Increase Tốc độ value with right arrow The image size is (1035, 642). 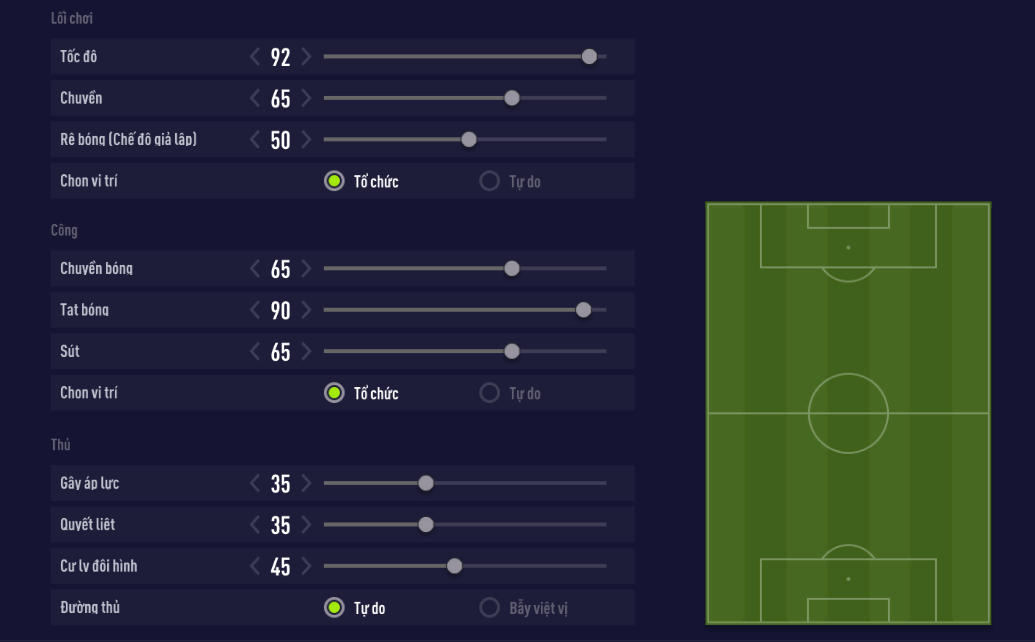click(x=306, y=57)
